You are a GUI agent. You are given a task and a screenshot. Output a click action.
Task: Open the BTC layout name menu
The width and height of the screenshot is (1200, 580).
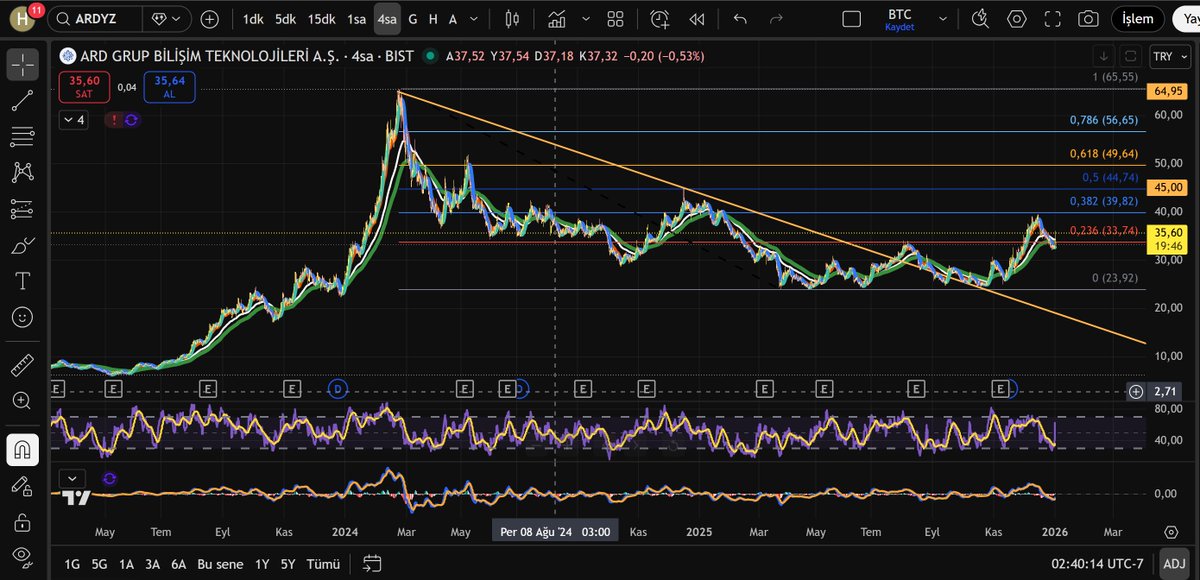point(900,18)
